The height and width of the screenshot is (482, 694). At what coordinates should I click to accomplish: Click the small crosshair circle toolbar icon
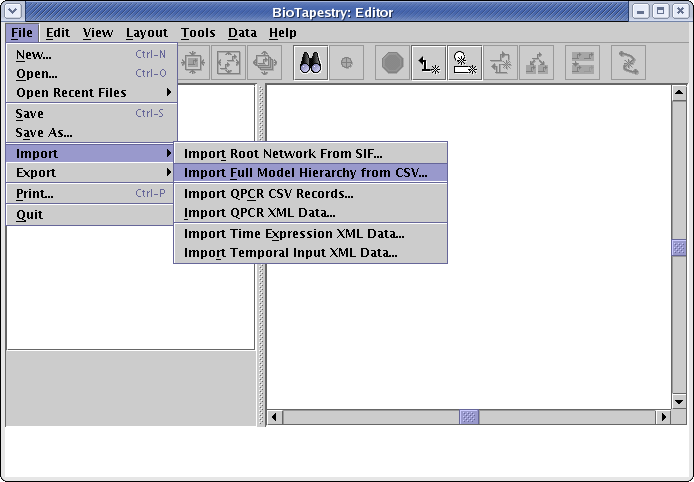(x=346, y=63)
